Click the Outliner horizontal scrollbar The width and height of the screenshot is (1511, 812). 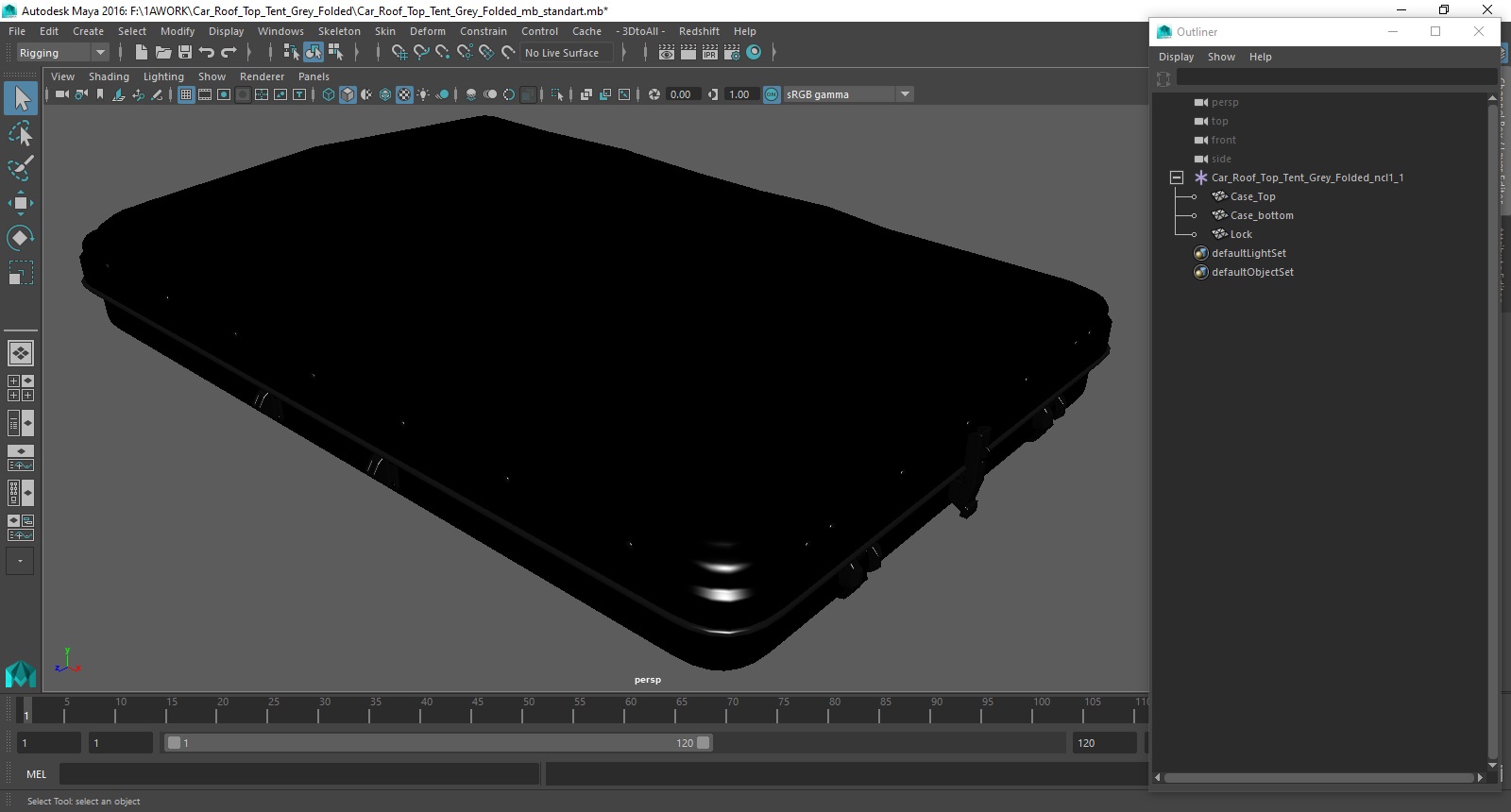1320,778
